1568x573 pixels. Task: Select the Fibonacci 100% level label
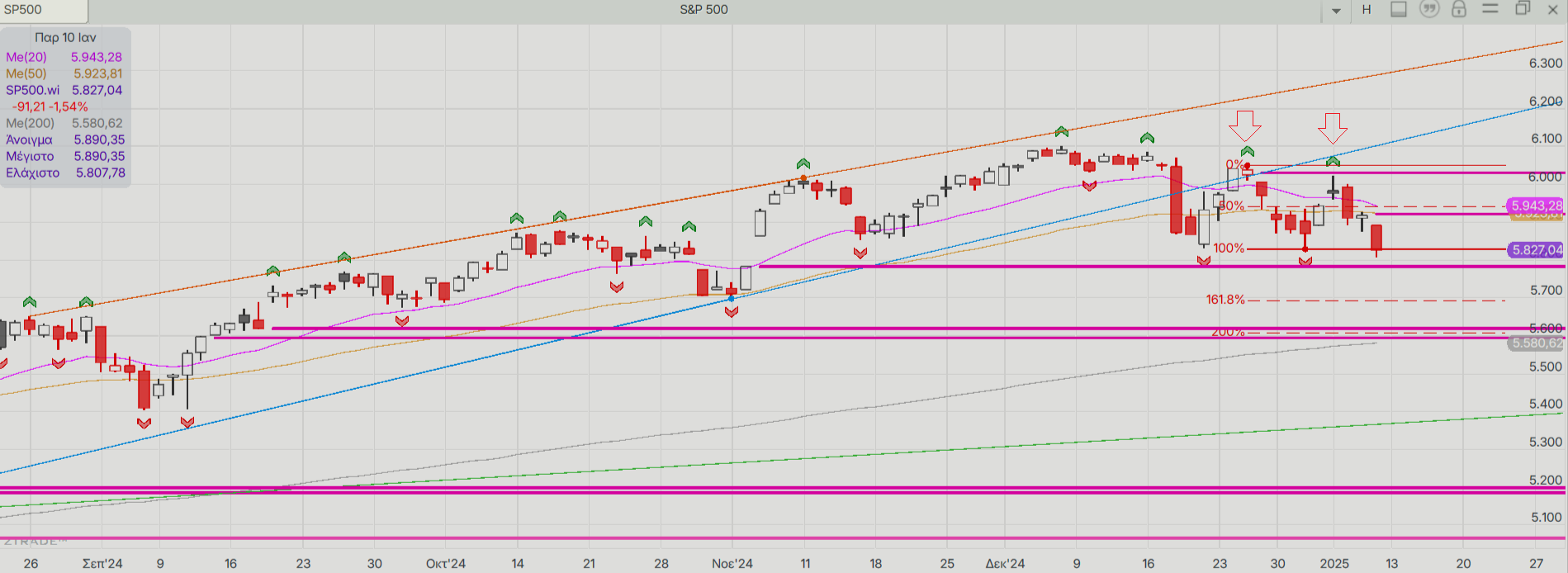coord(1229,248)
